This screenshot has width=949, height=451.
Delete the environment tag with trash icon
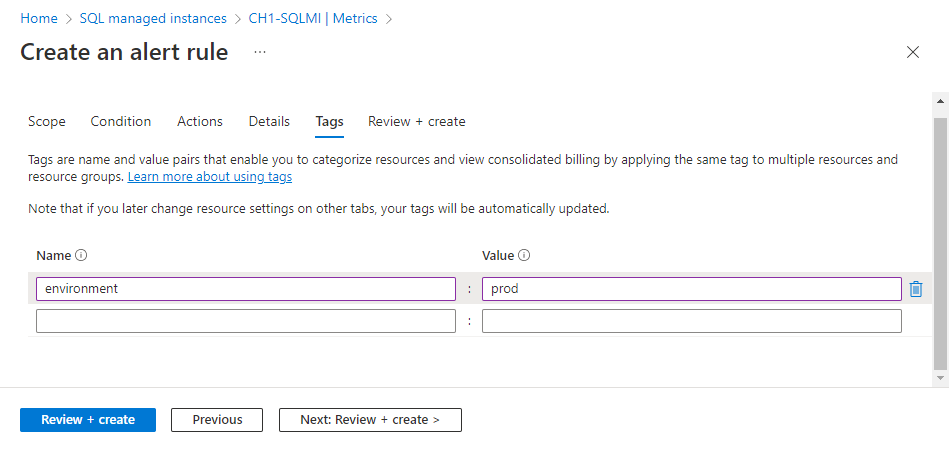click(x=915, y=289)
